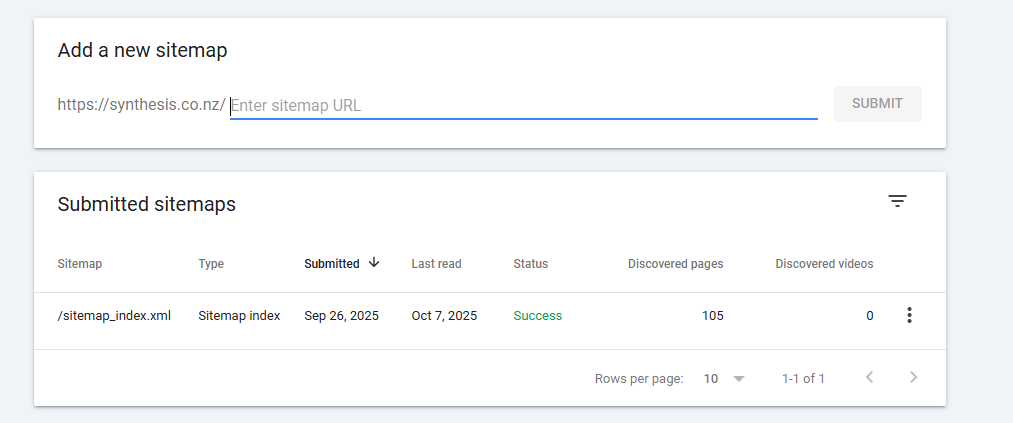This screenshot has width=1013, height=423.
Task: Click the Discovered pages column header
Action: pyautogui.click(x=675, y=264)
